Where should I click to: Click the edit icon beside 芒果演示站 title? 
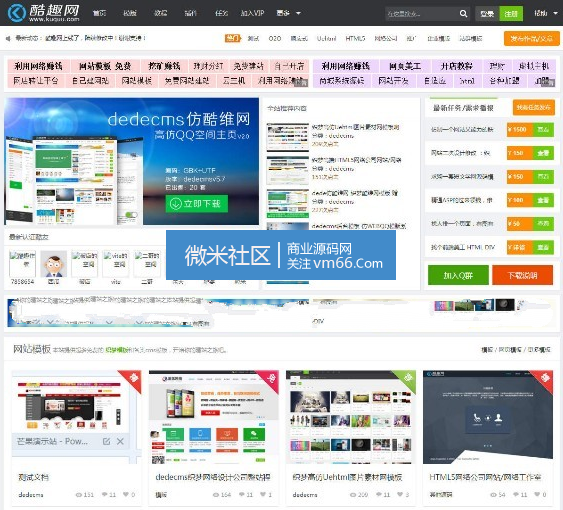106,441
